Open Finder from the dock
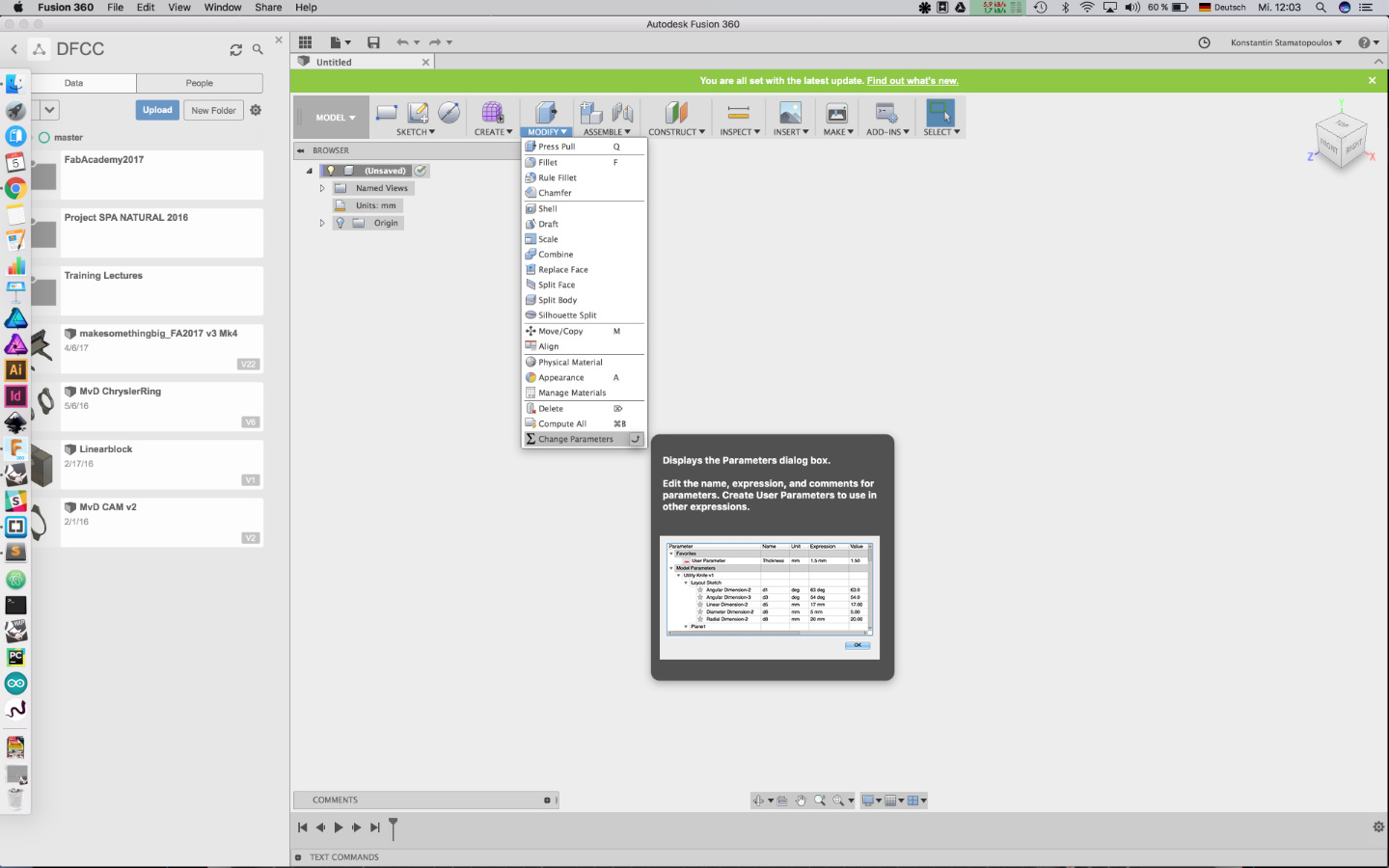 click(x=15, y=84)
